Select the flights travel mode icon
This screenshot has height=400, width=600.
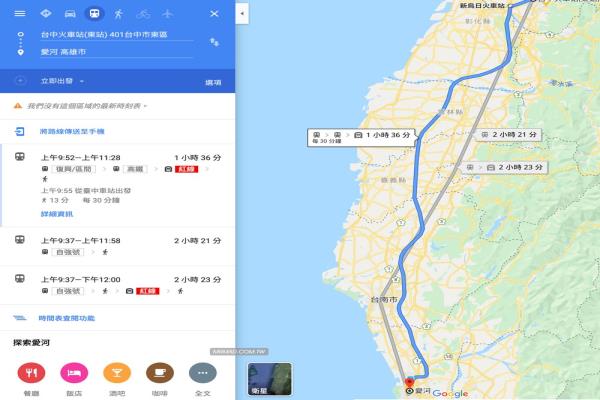(x=168, y=14)
